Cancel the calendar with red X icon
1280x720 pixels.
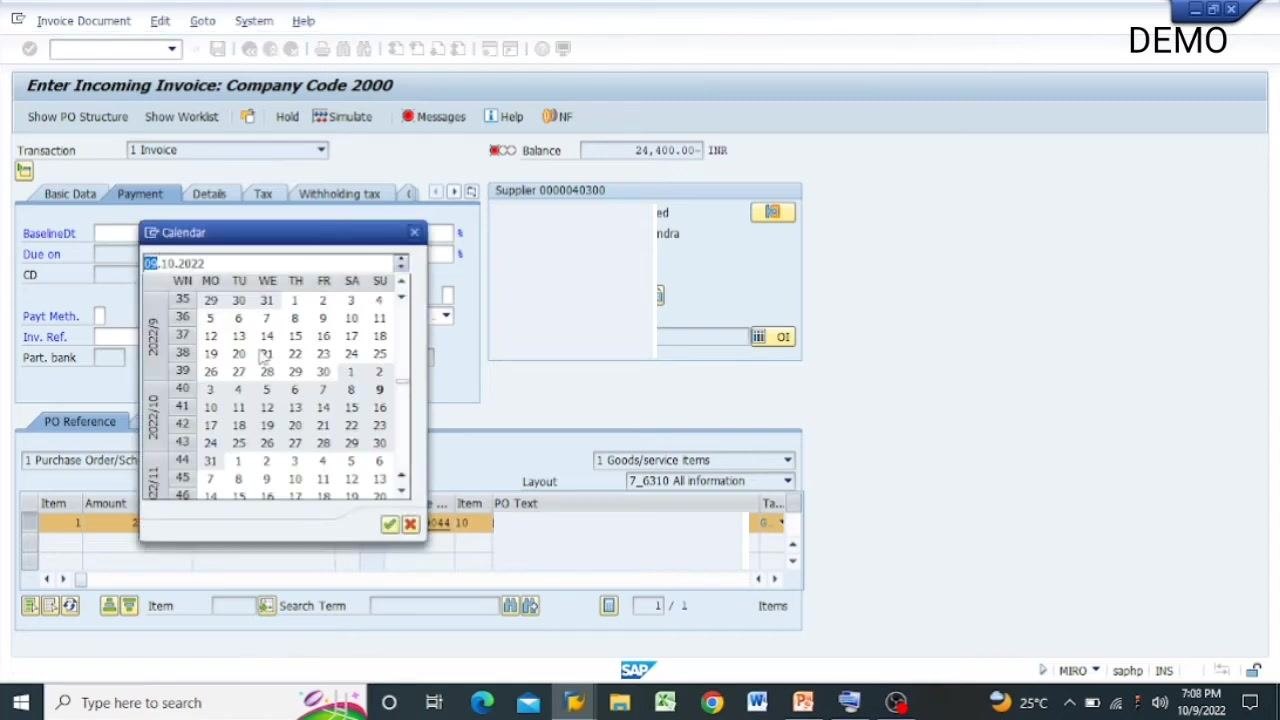pos(410,524)
